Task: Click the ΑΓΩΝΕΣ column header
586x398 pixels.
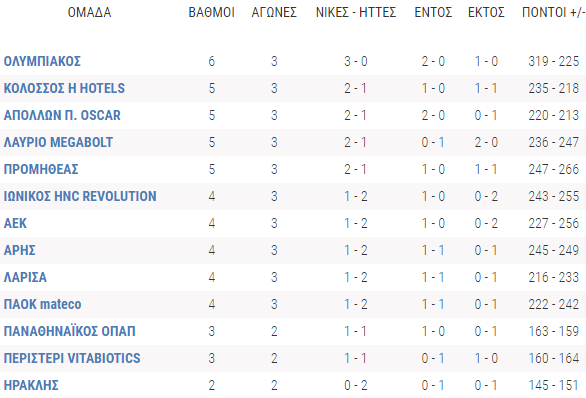Action: [x=274, y=12]
